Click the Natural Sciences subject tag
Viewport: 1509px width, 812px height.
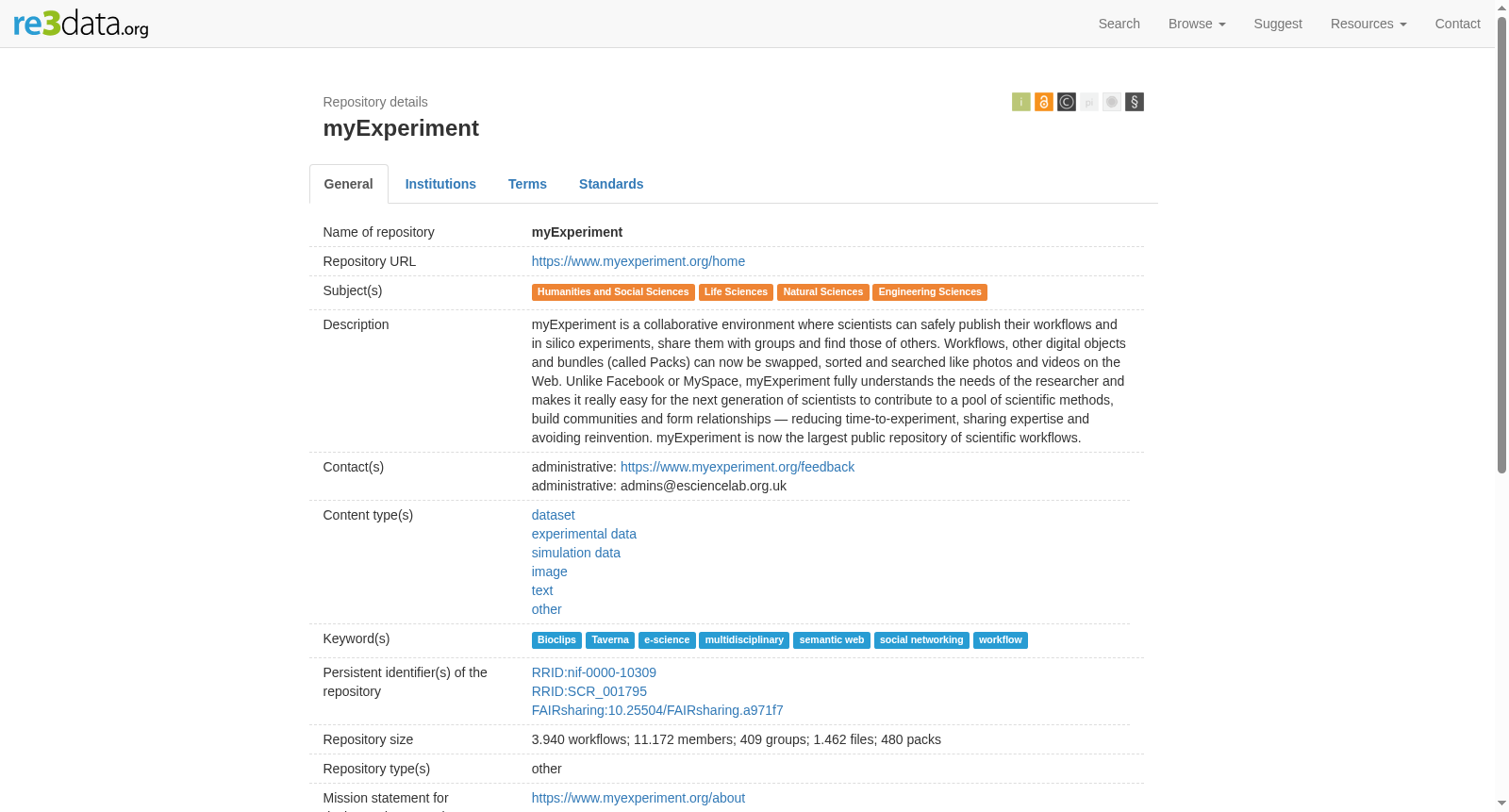pyautogui.click(x=822, y=292)
